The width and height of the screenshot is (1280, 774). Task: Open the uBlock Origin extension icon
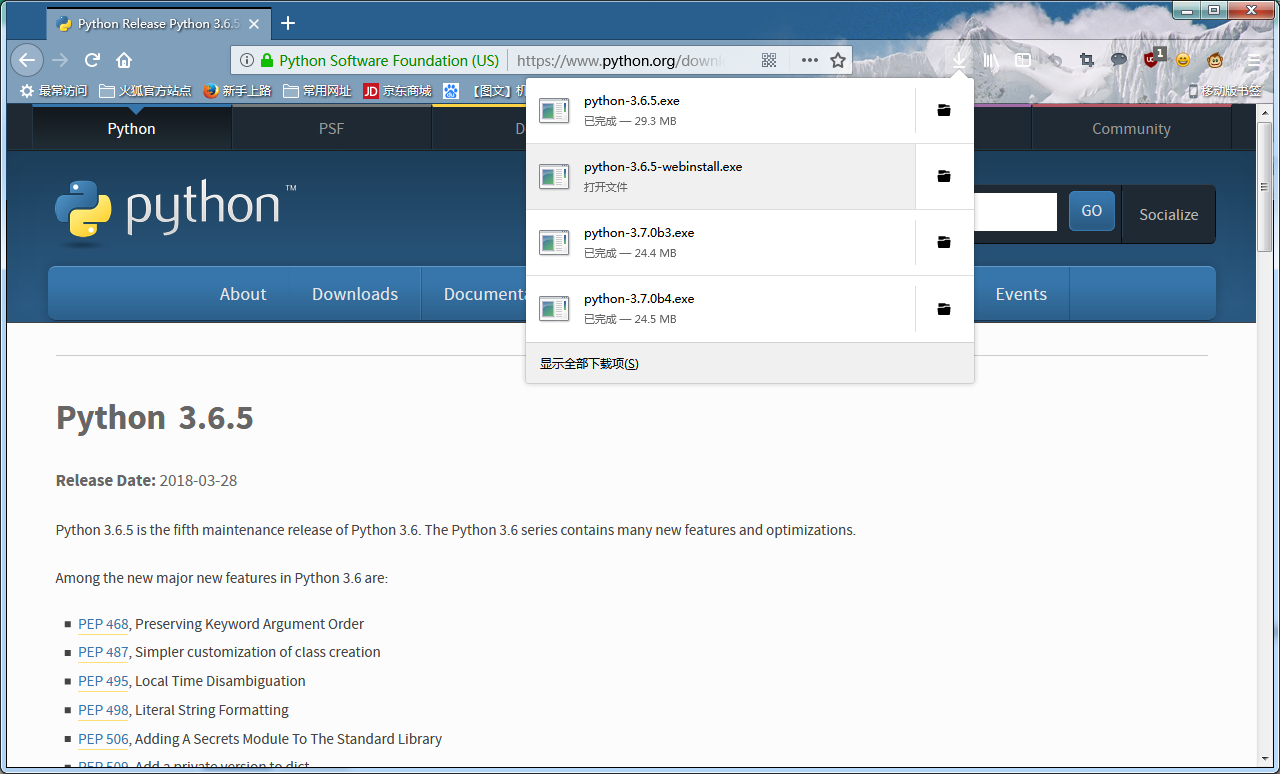pyautogui.click(x=1151, y=60)
